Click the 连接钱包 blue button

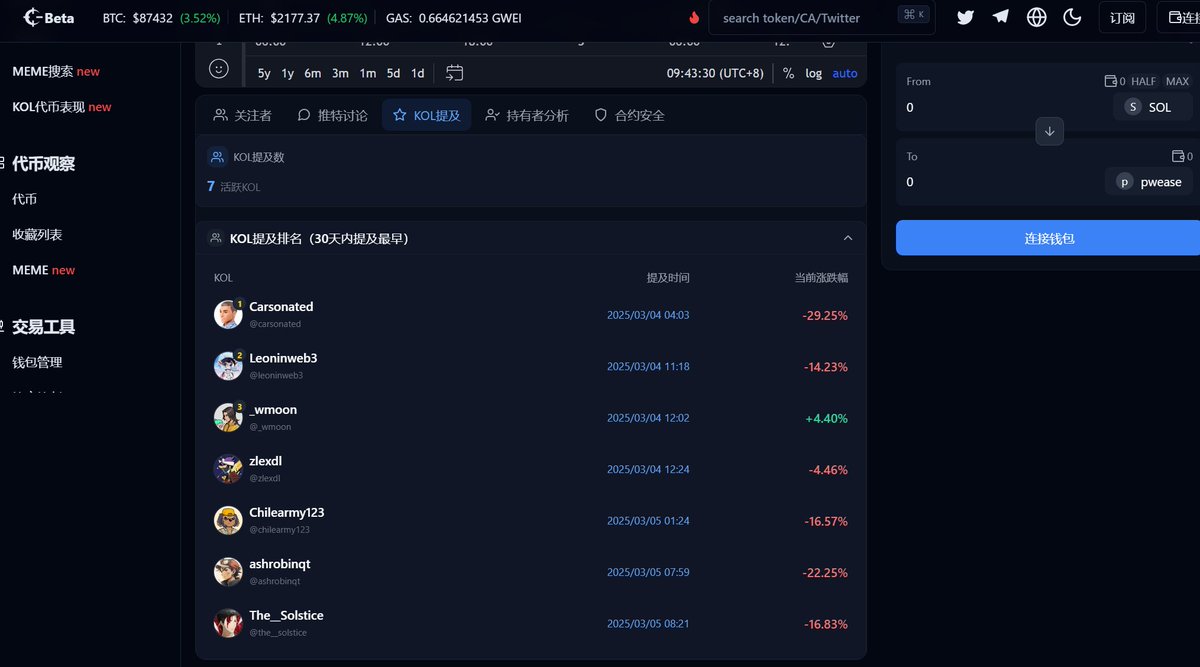tap(1048, 238)
